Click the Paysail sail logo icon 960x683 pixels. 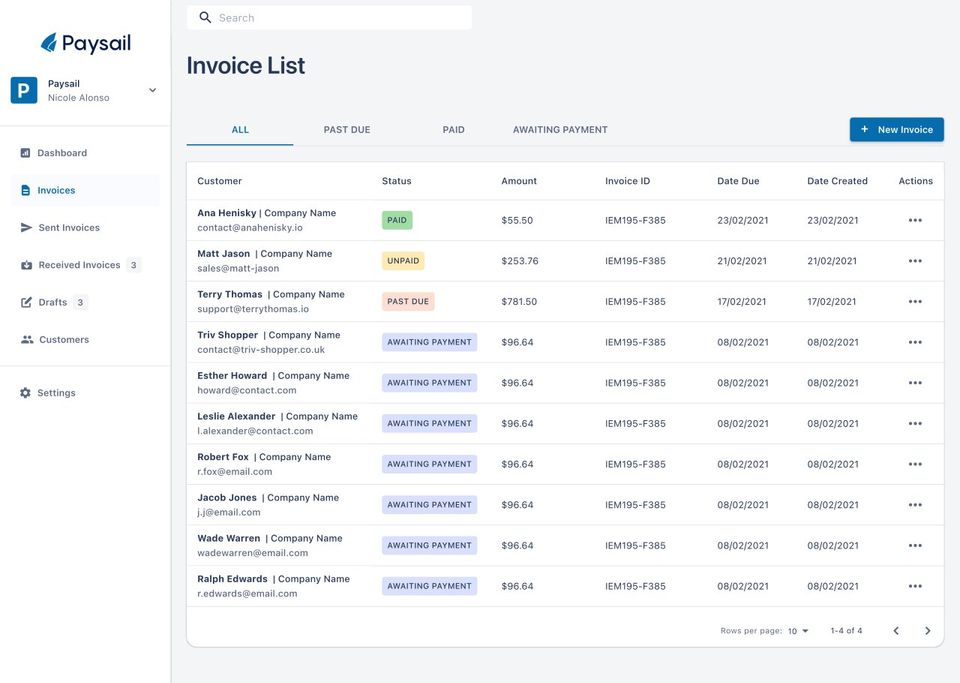49,43
